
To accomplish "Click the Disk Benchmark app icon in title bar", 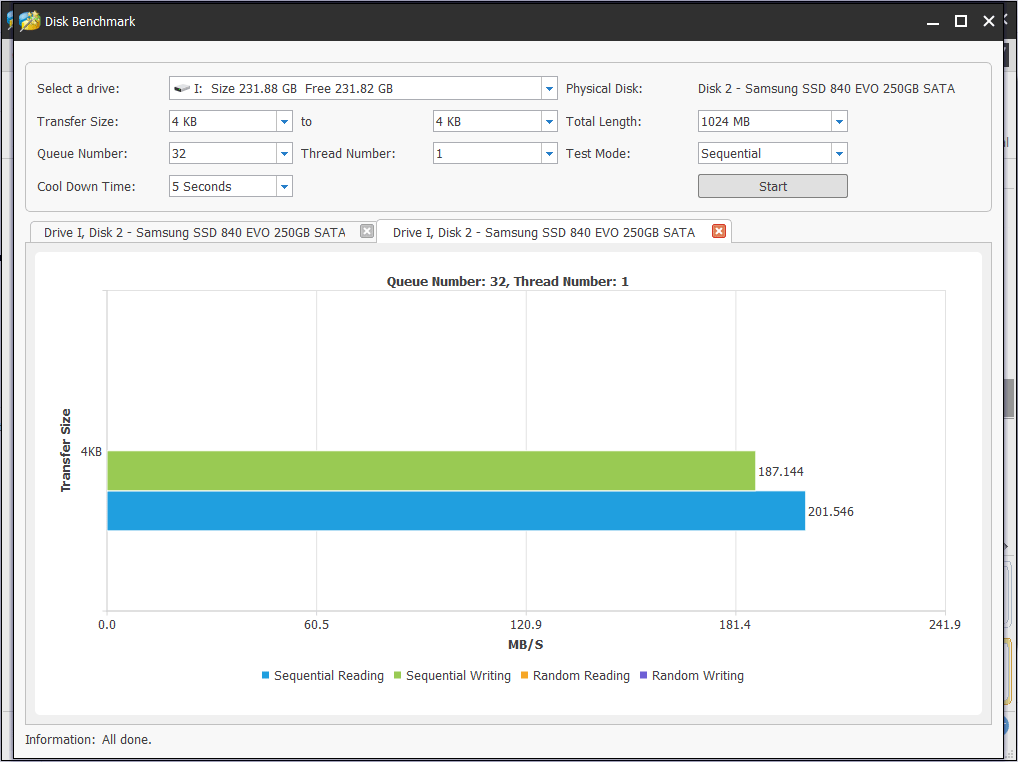I will click(30, 21).
